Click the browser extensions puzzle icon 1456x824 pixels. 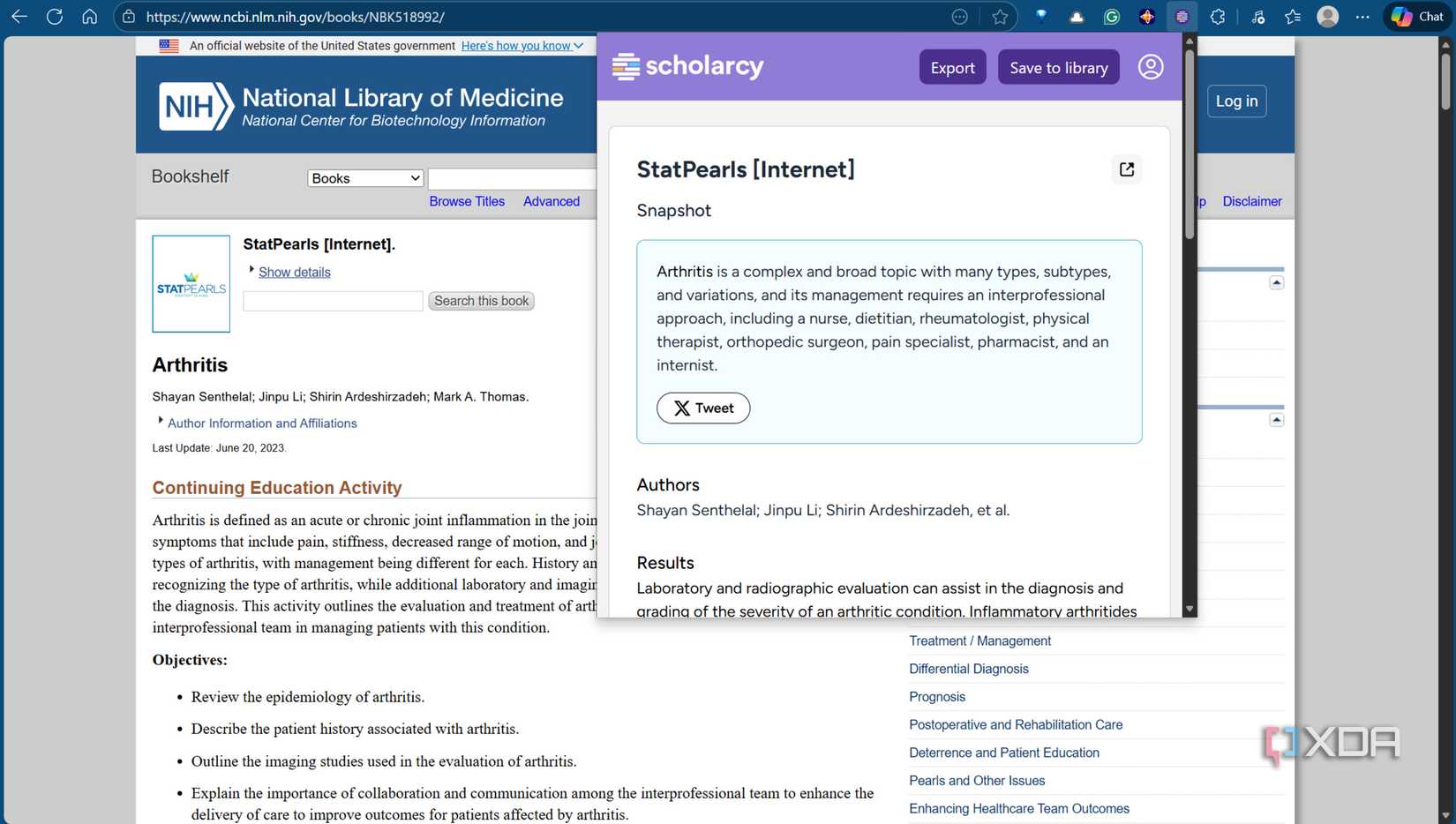1219,16
